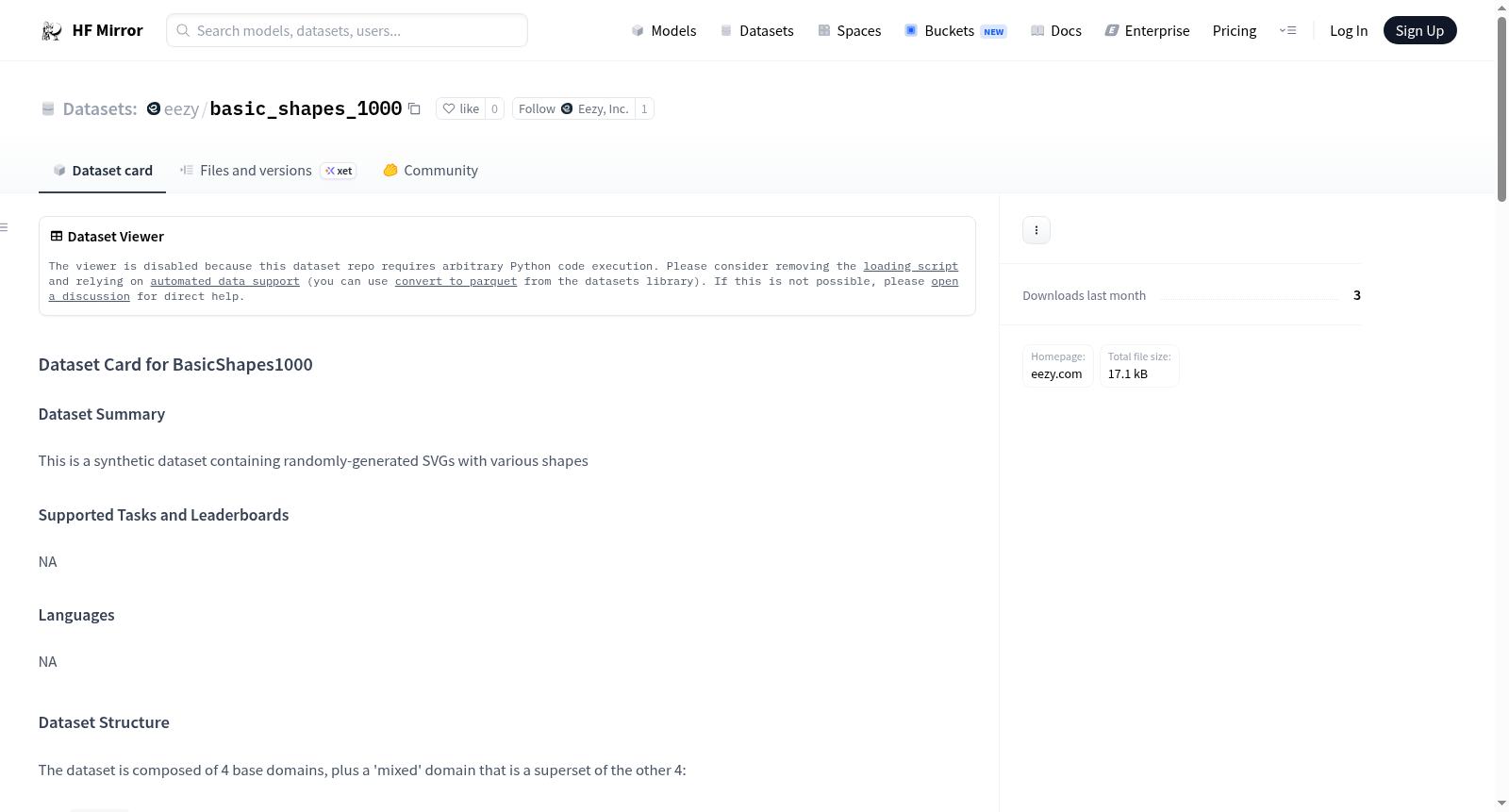Click the Dataset Card for BasicShapes1000 heading

tap(175, 365)
